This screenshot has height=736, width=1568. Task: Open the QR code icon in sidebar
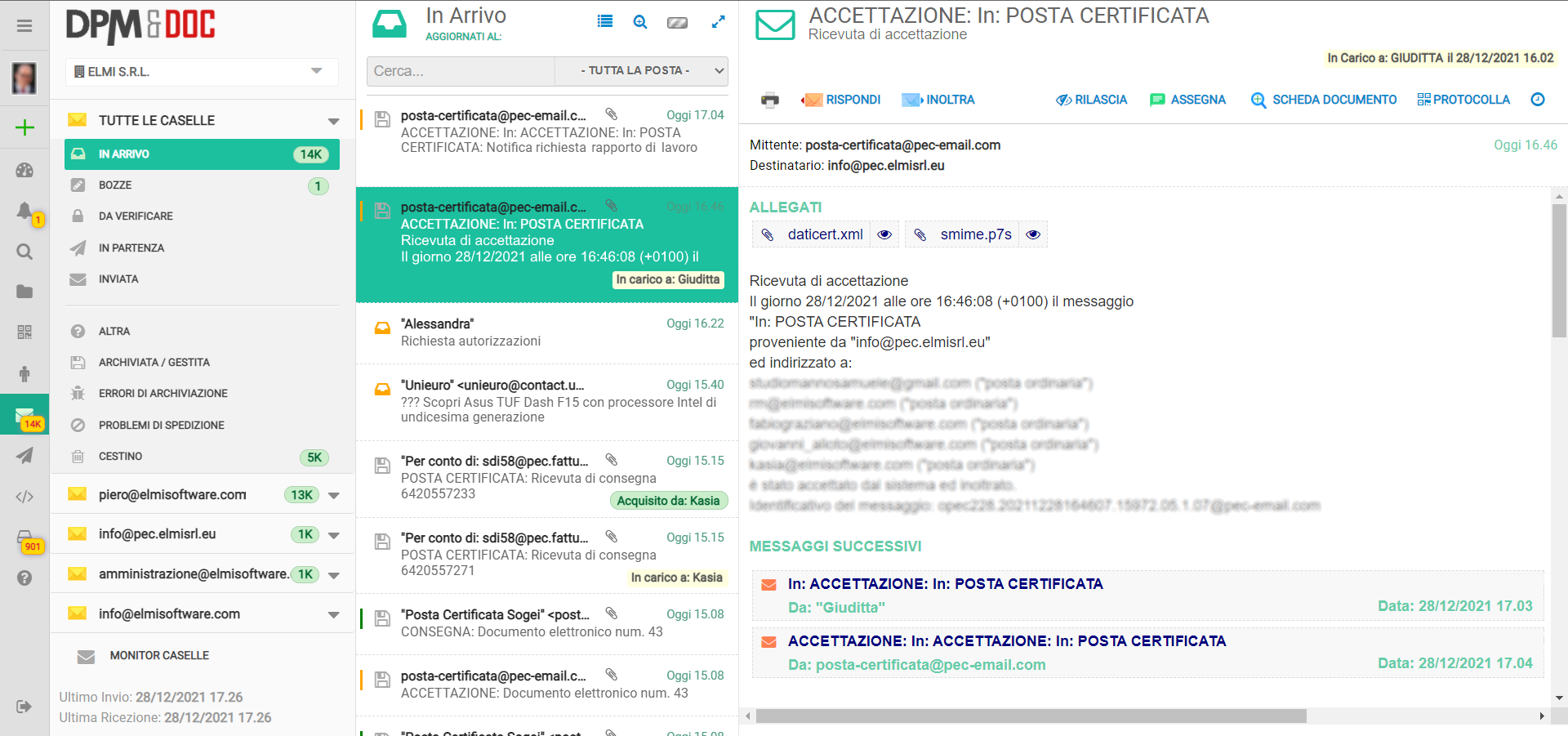[x=24, y=332]
